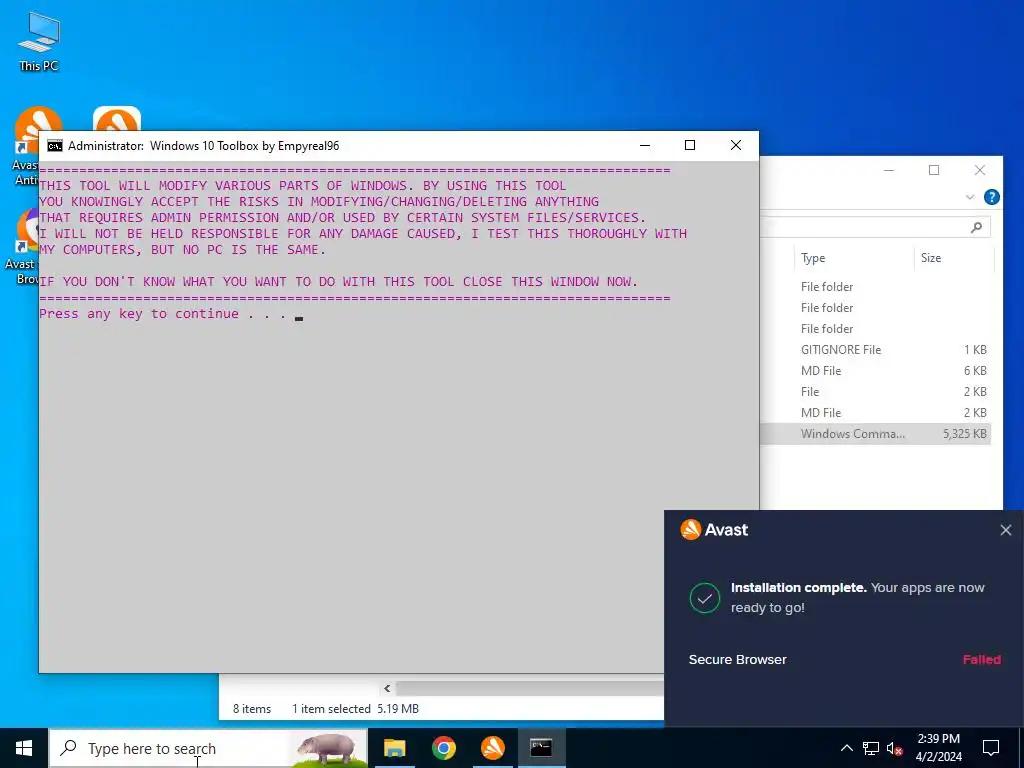Open Google Chrome from taskbar
1024x768 pixels.
443,748
